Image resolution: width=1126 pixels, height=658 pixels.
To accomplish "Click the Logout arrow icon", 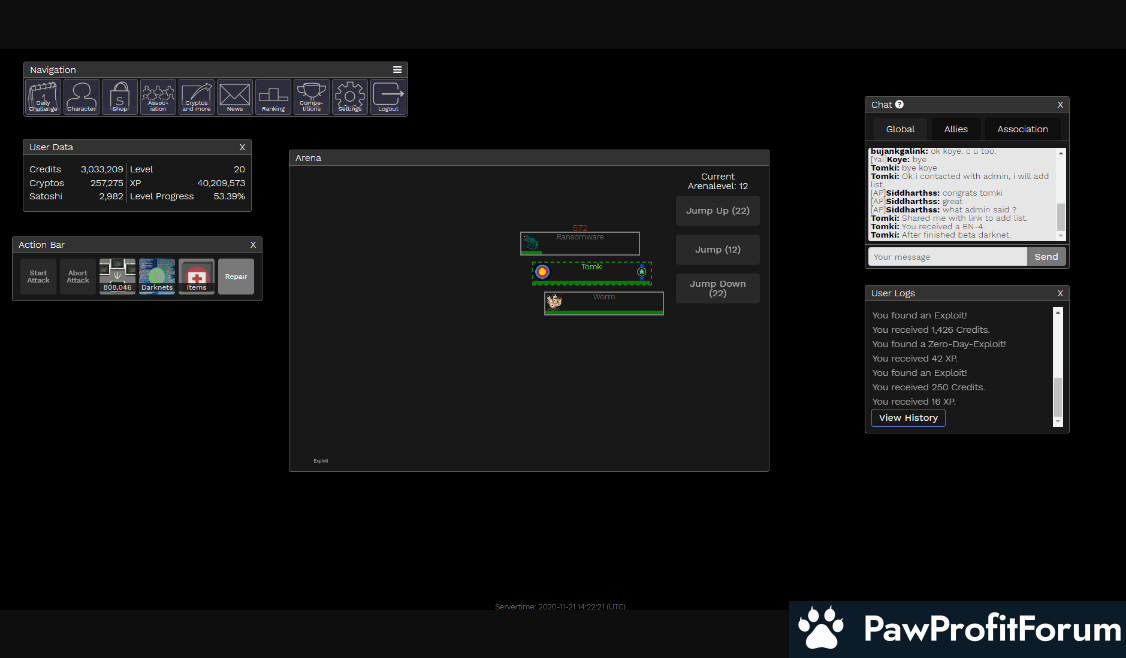I will [x=388, y=97].
